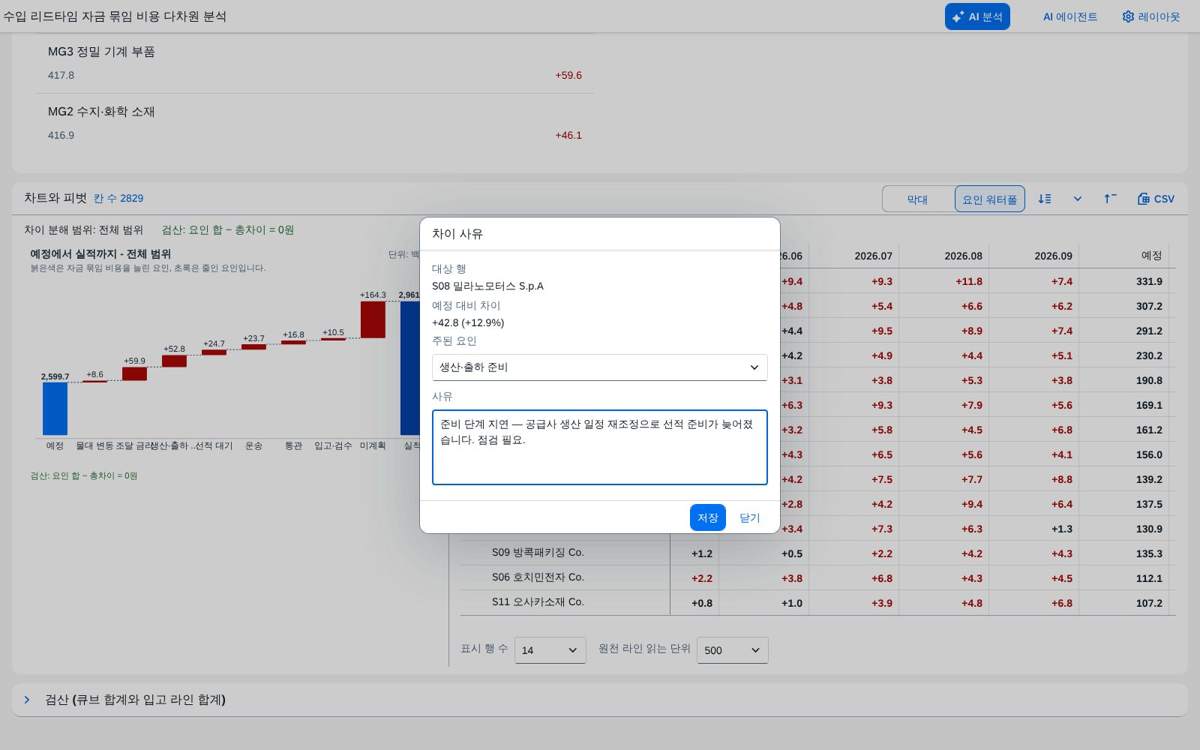
Task: Select 요인 워터폴 chart tab
Action: click(x=990, y=199)
